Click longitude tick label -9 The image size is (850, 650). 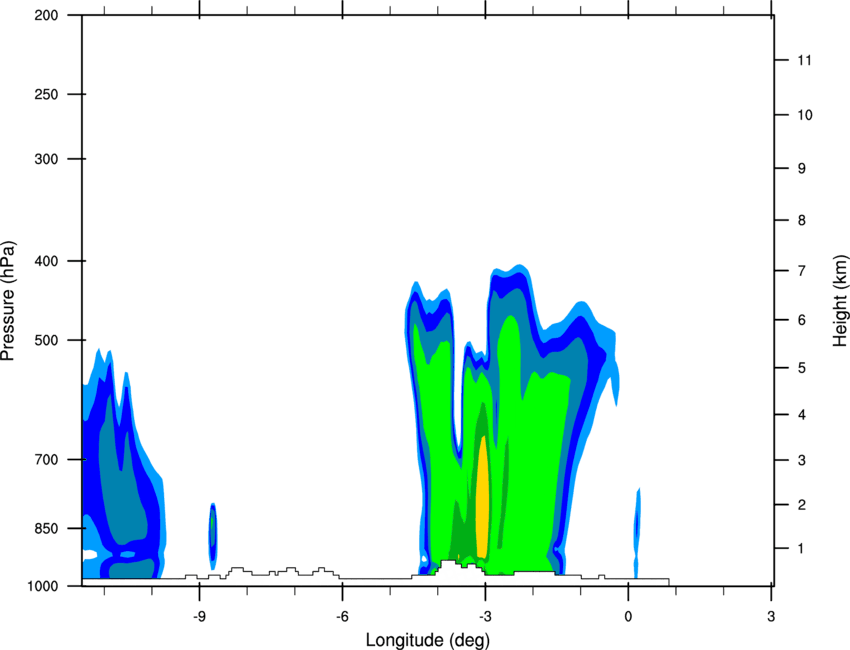click(199, 617)
